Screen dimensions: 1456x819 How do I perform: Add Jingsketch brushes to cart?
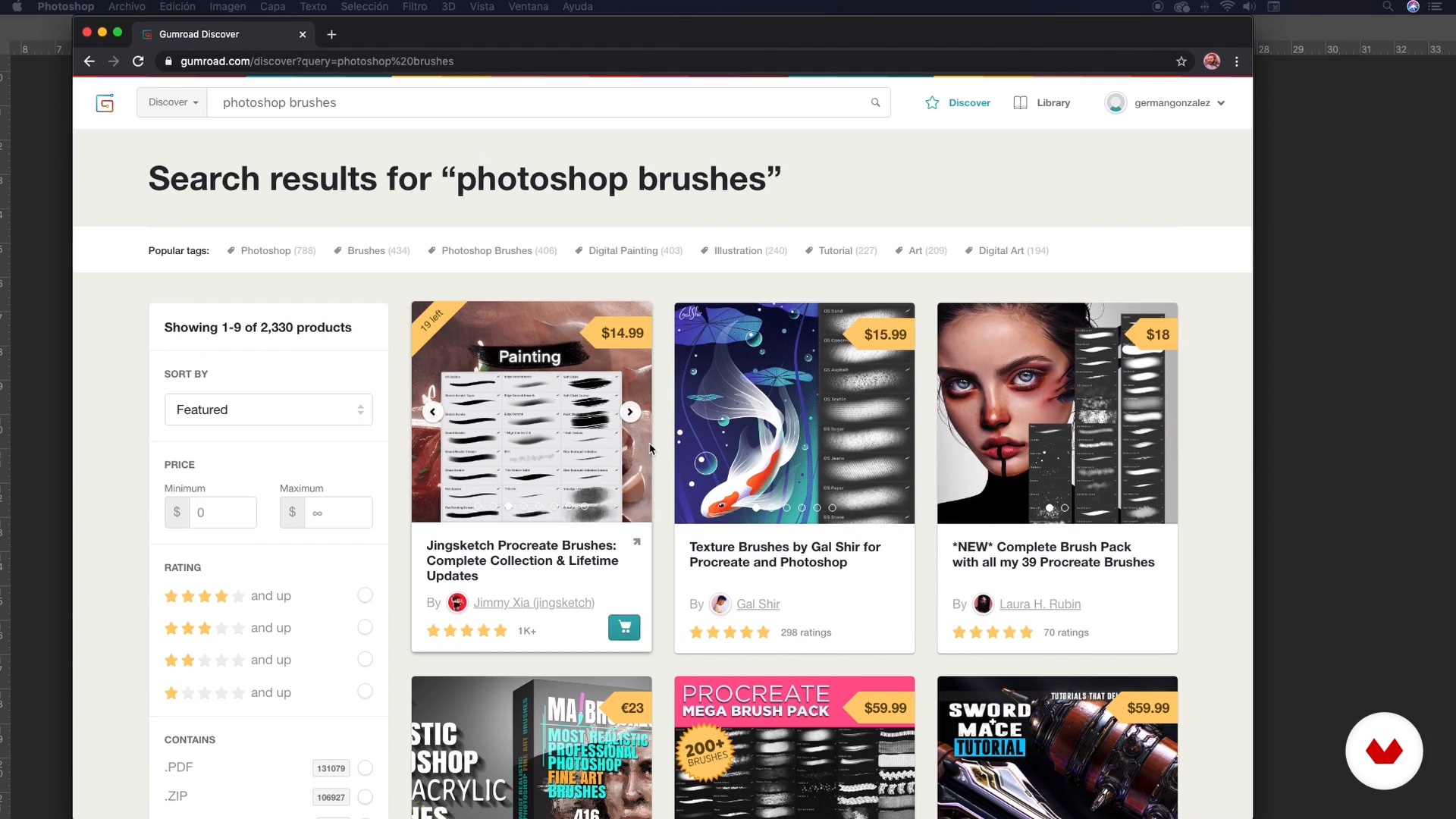coord(624,627)
